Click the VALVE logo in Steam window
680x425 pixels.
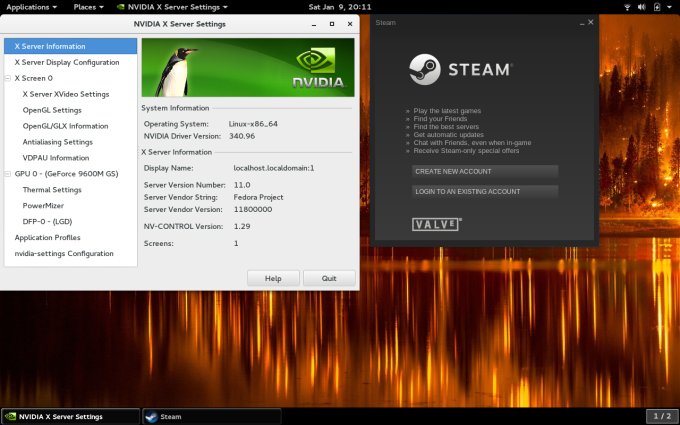[x=437, y=224]
